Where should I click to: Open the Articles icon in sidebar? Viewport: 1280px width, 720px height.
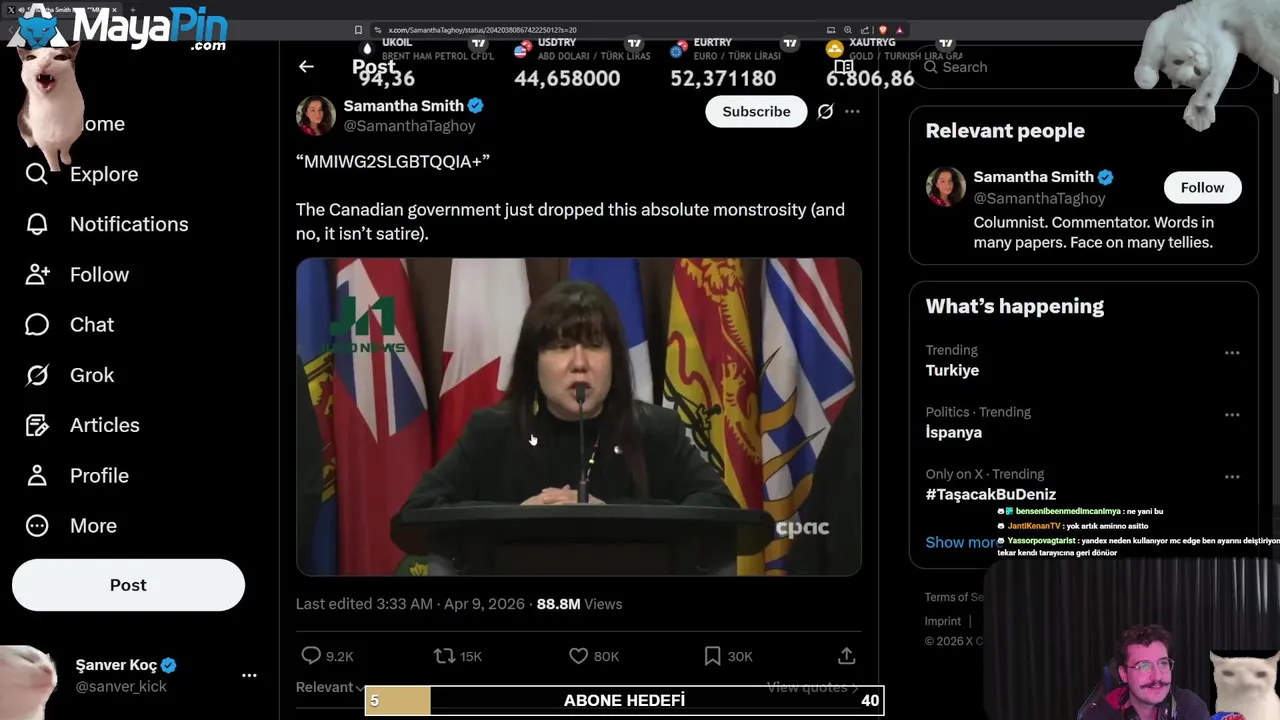(x=37, y=425)
